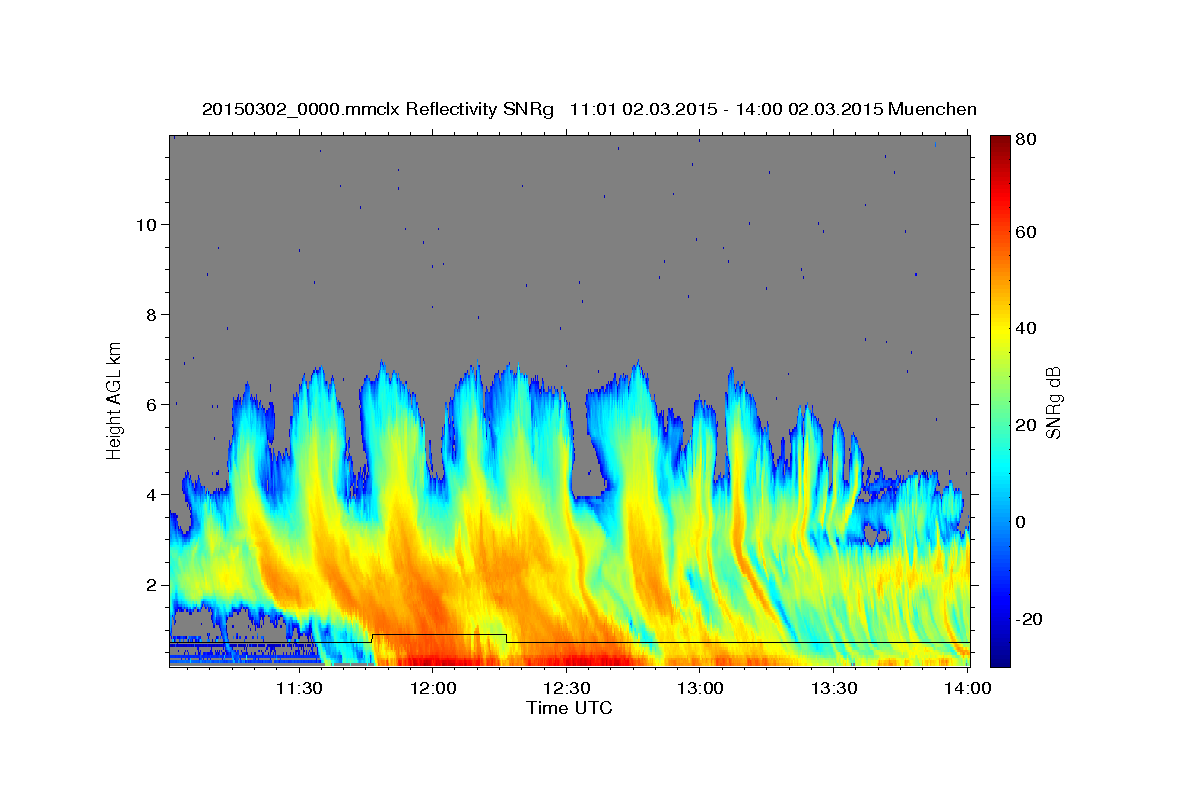The width and height of the screenshot is (1200, 800).
Task: Click the 12:00 time tick label
Action: [432, 689]
